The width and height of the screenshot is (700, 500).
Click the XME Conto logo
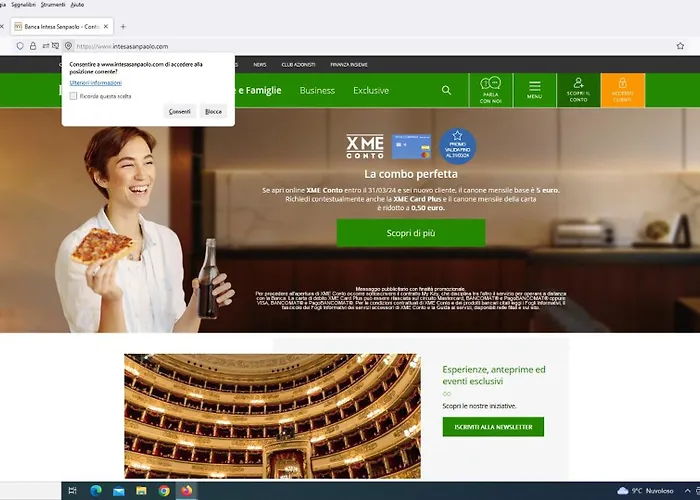[365, 146]
